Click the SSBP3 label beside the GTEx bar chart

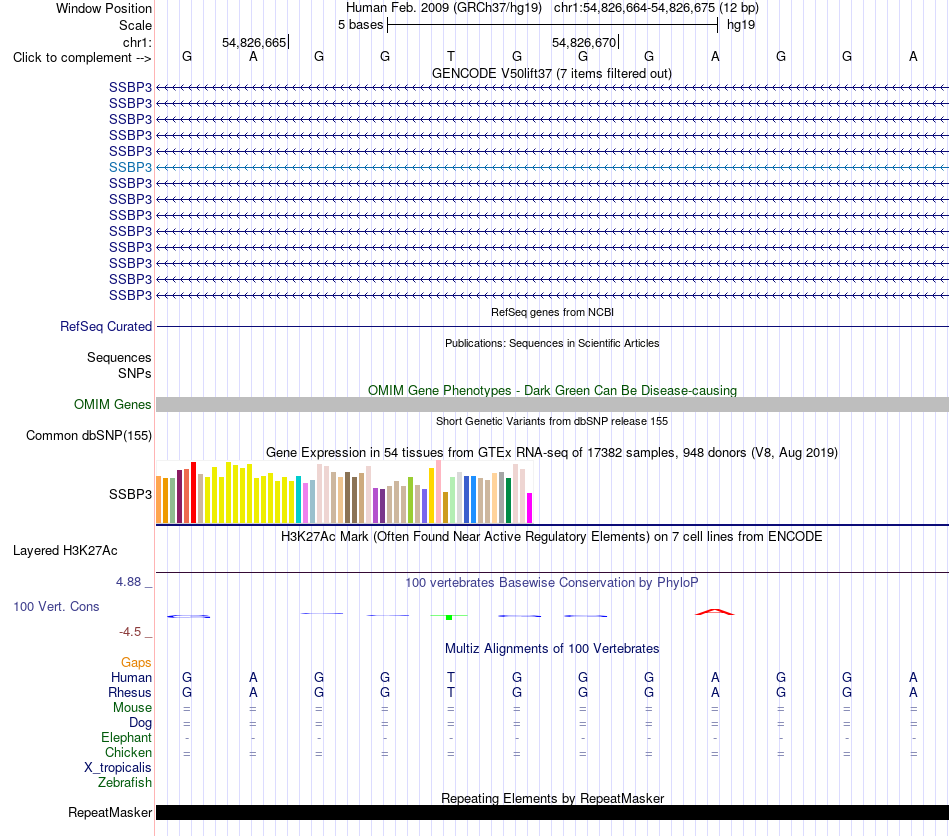(130, 494)
